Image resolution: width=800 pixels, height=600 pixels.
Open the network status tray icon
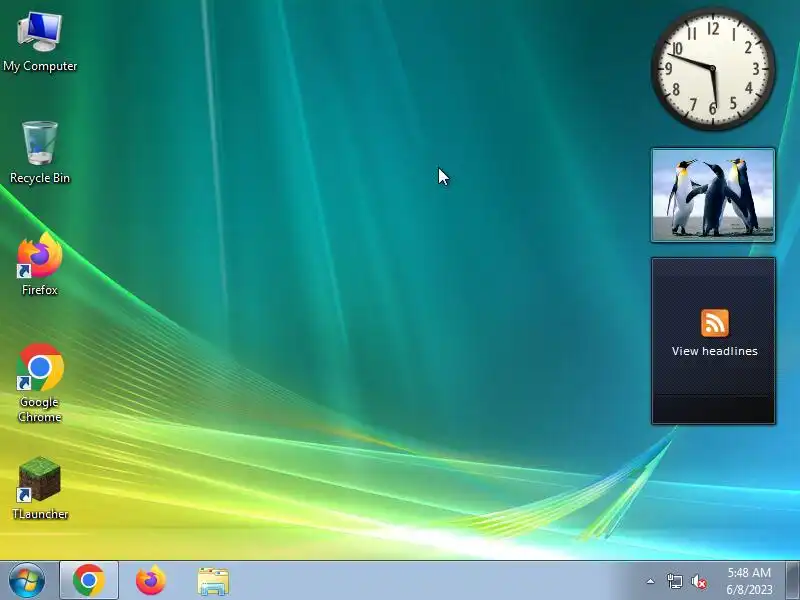coord(674,581)
